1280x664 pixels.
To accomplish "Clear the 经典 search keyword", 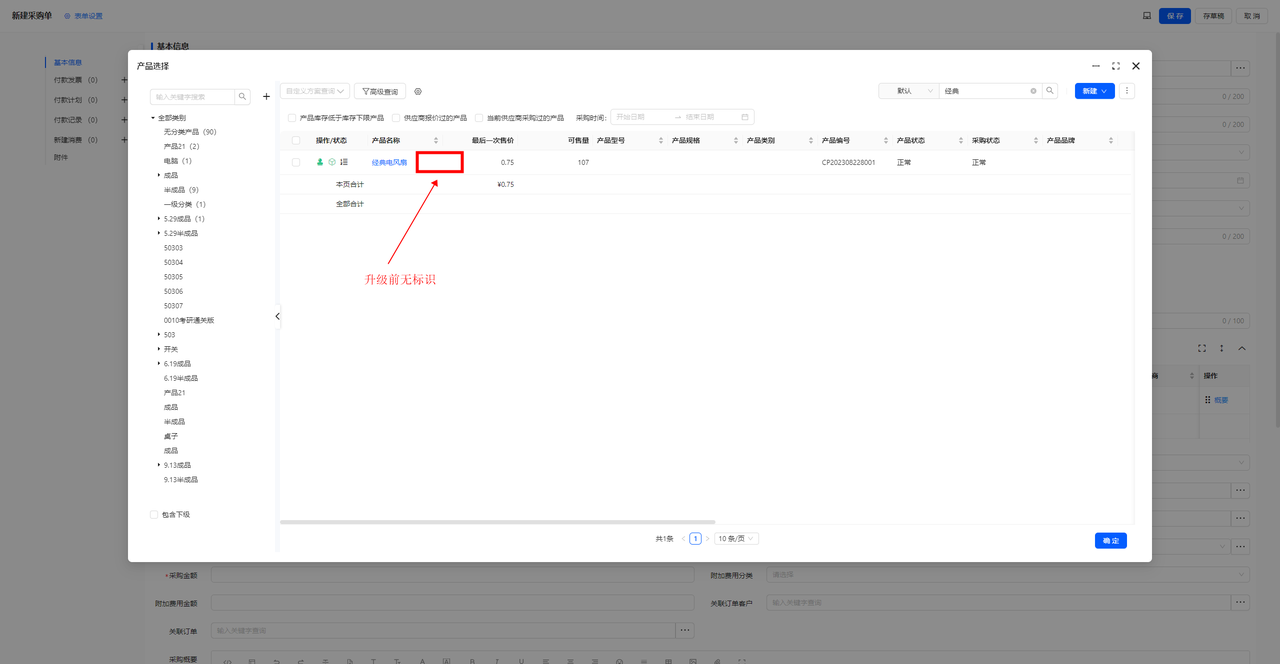I will pos(1034,91).
